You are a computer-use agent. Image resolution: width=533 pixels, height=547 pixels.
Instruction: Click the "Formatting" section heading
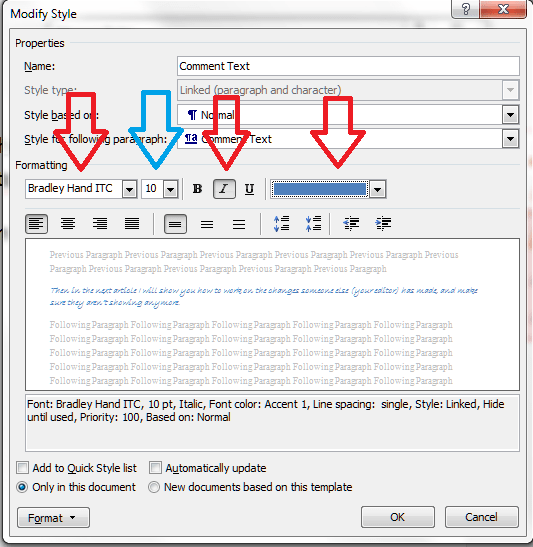(41, 165)
